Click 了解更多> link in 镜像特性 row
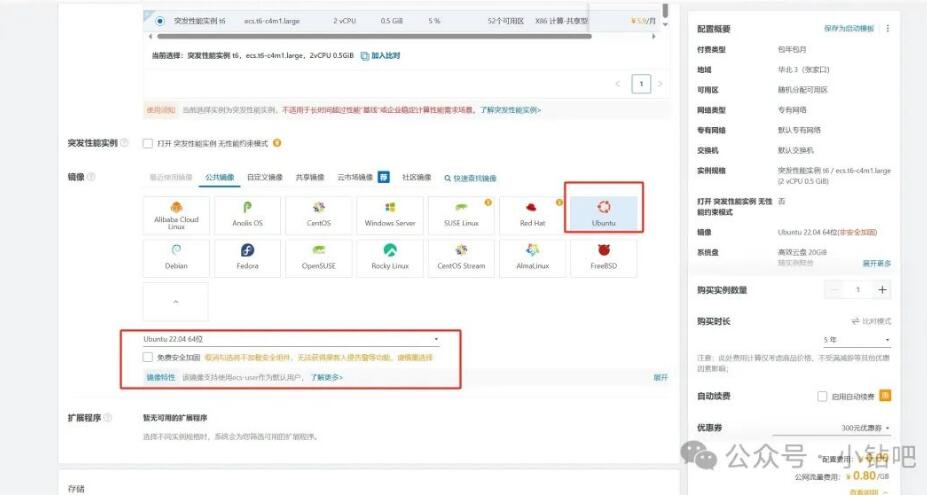The width and height of the screenshot is (927, 499). (x=327, y=377)
